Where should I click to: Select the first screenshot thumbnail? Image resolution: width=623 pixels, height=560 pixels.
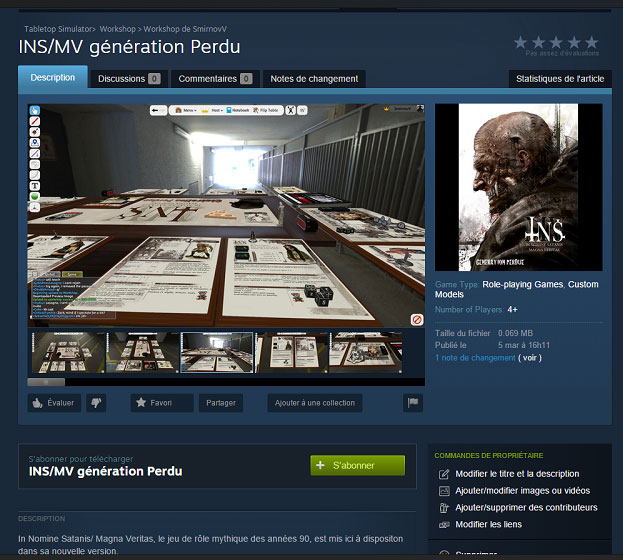[x=65, y=353]
